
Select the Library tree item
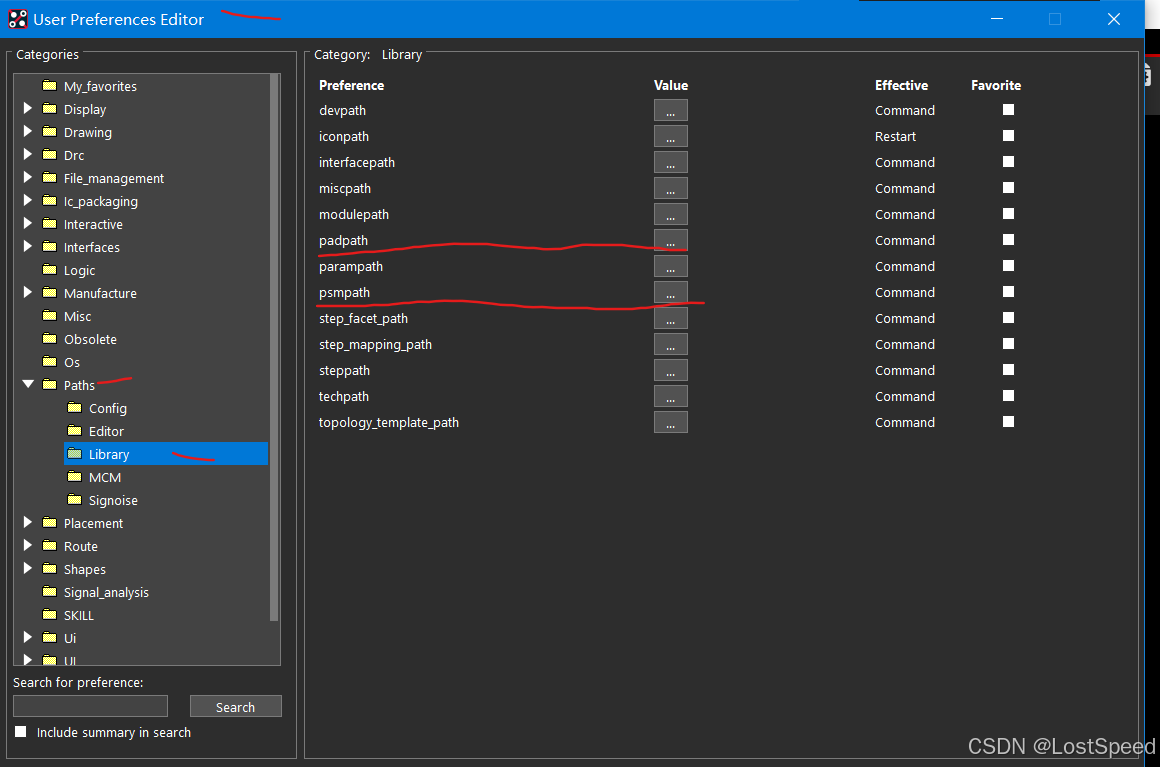coord(166,454)
